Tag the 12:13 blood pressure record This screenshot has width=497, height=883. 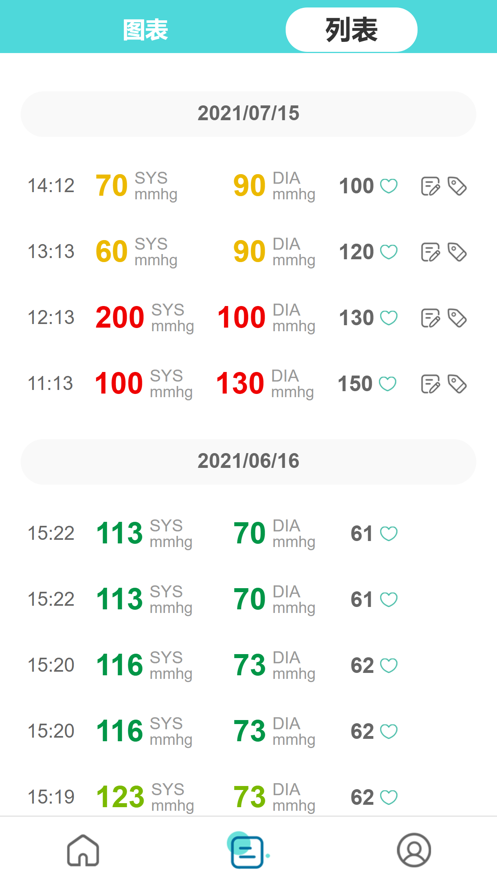457,318
